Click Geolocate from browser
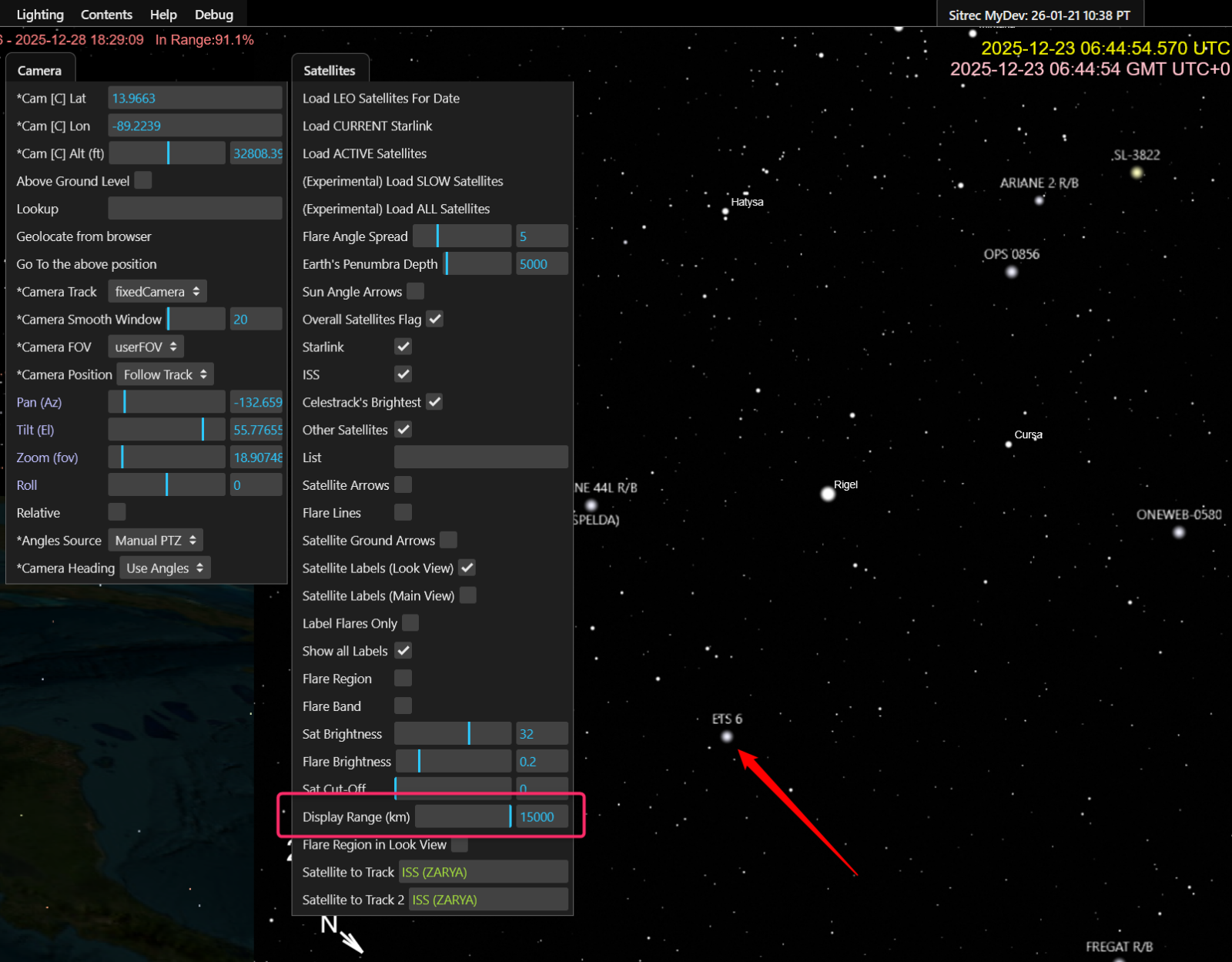This screenshot has width=1232, height=962. (x=84, y=236)
